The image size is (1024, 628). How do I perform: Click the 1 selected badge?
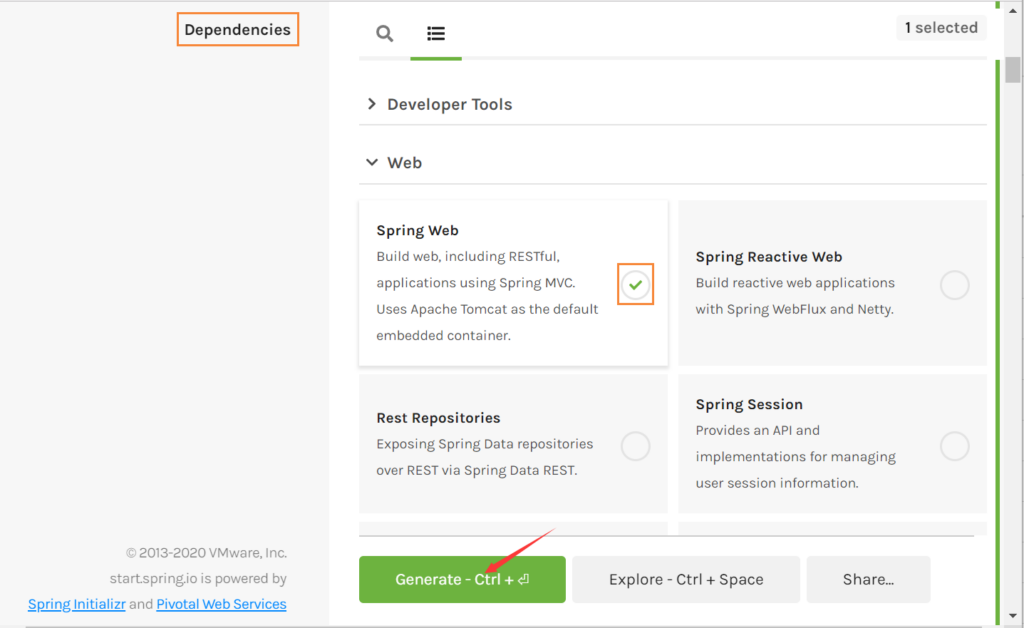coord(941,27)
